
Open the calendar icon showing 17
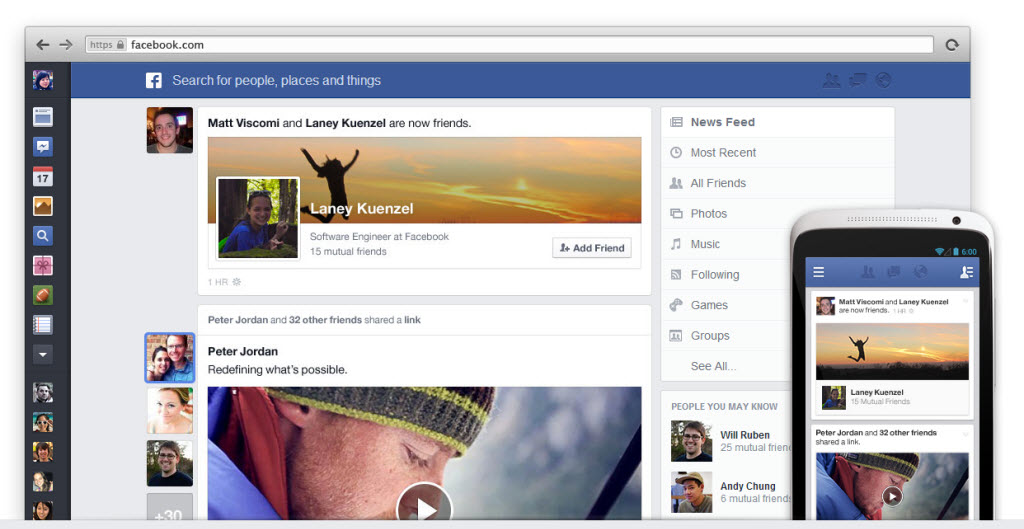coord(43,177)
